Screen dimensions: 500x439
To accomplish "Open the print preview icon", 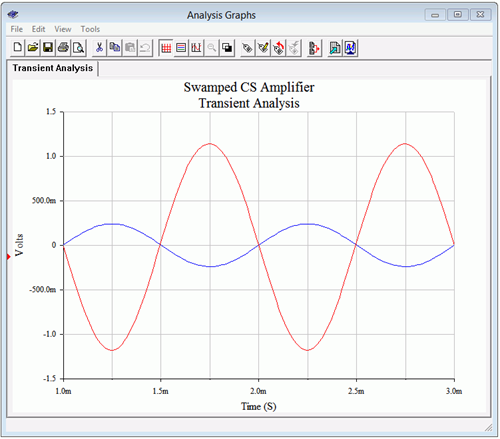I will point(79,48).
